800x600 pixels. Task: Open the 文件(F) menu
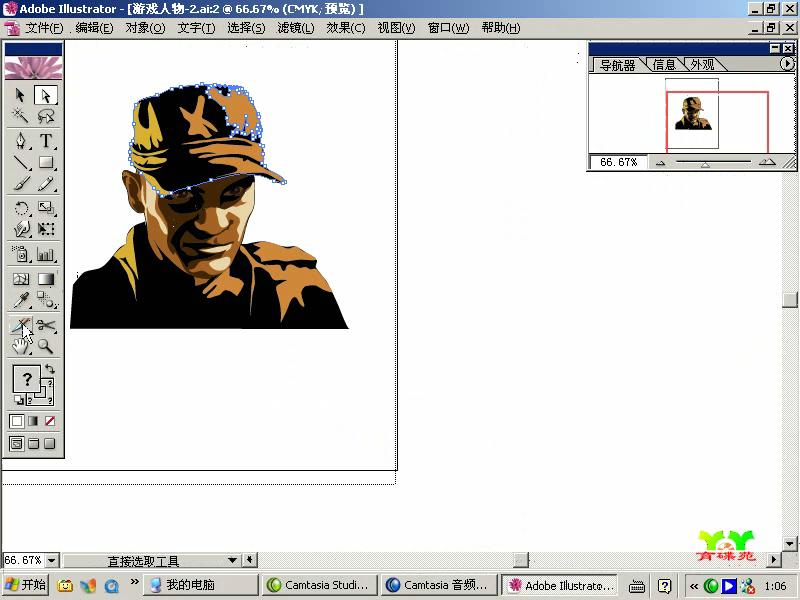(x=44, y=28)
